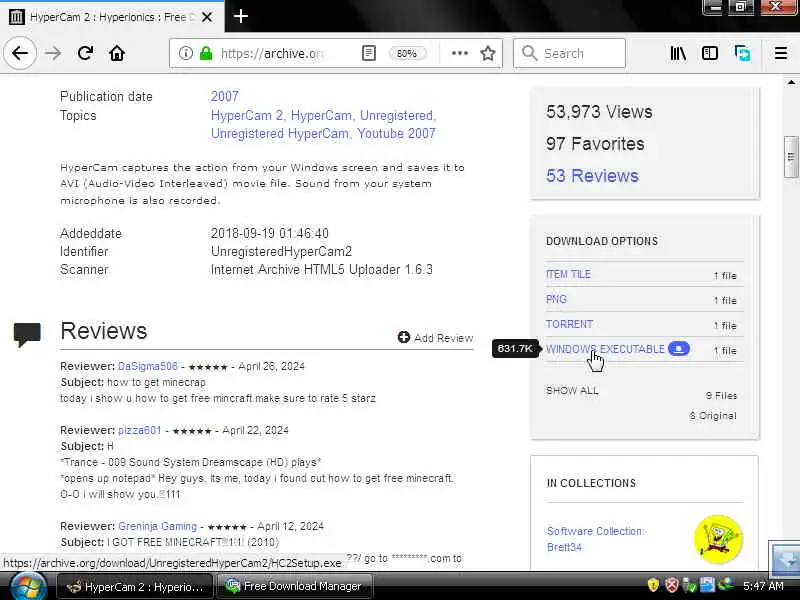Click the 8 Original count text
Screen dimensions: 800x600
(x=713, y=416)
